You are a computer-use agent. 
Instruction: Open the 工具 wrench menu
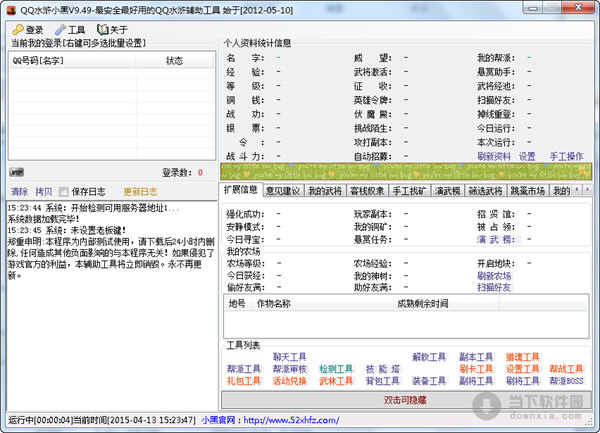pyautogui.click(x=70, y=29)
